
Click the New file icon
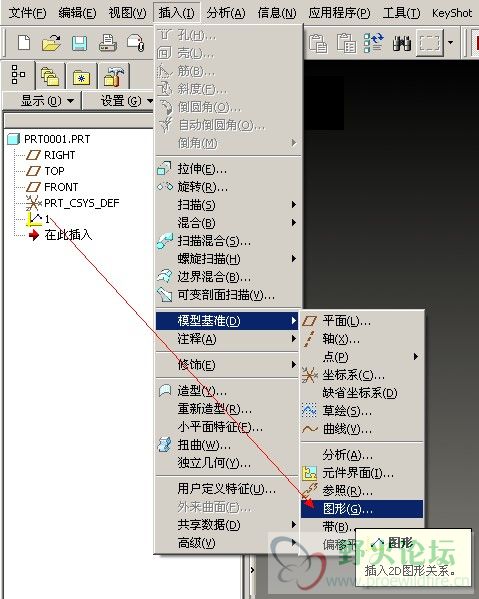24,42
